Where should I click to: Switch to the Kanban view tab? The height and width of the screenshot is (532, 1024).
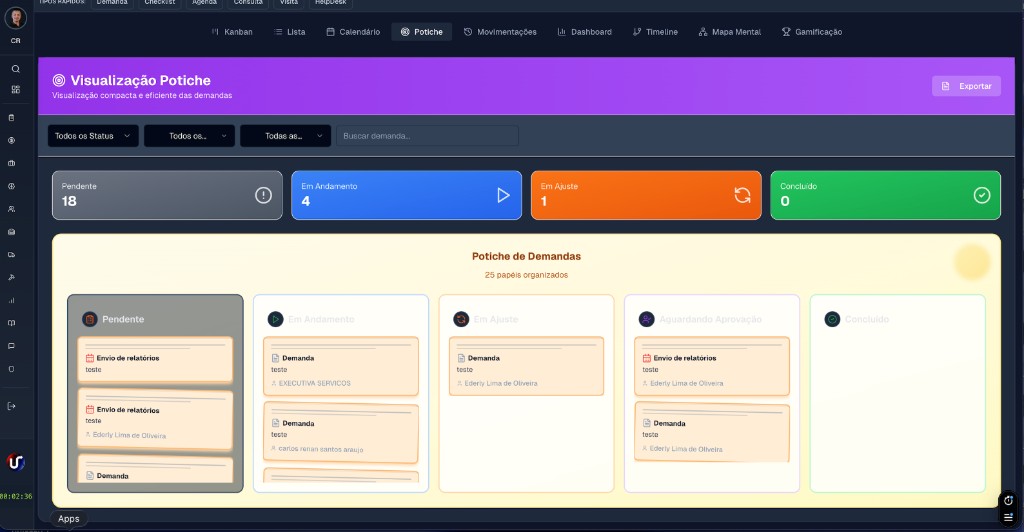232,32
